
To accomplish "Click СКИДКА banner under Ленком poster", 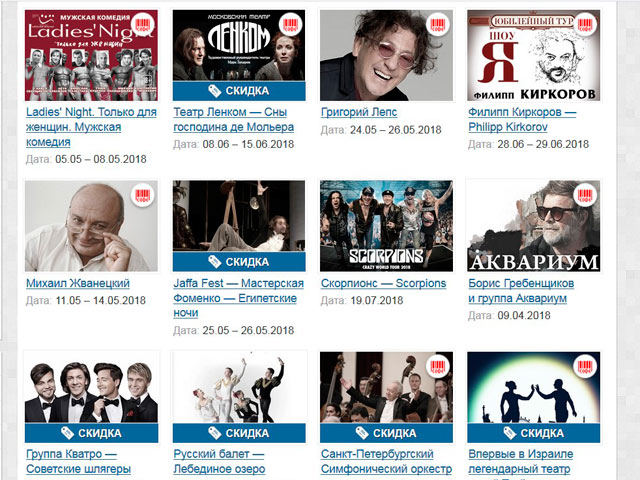I will 239,91.
